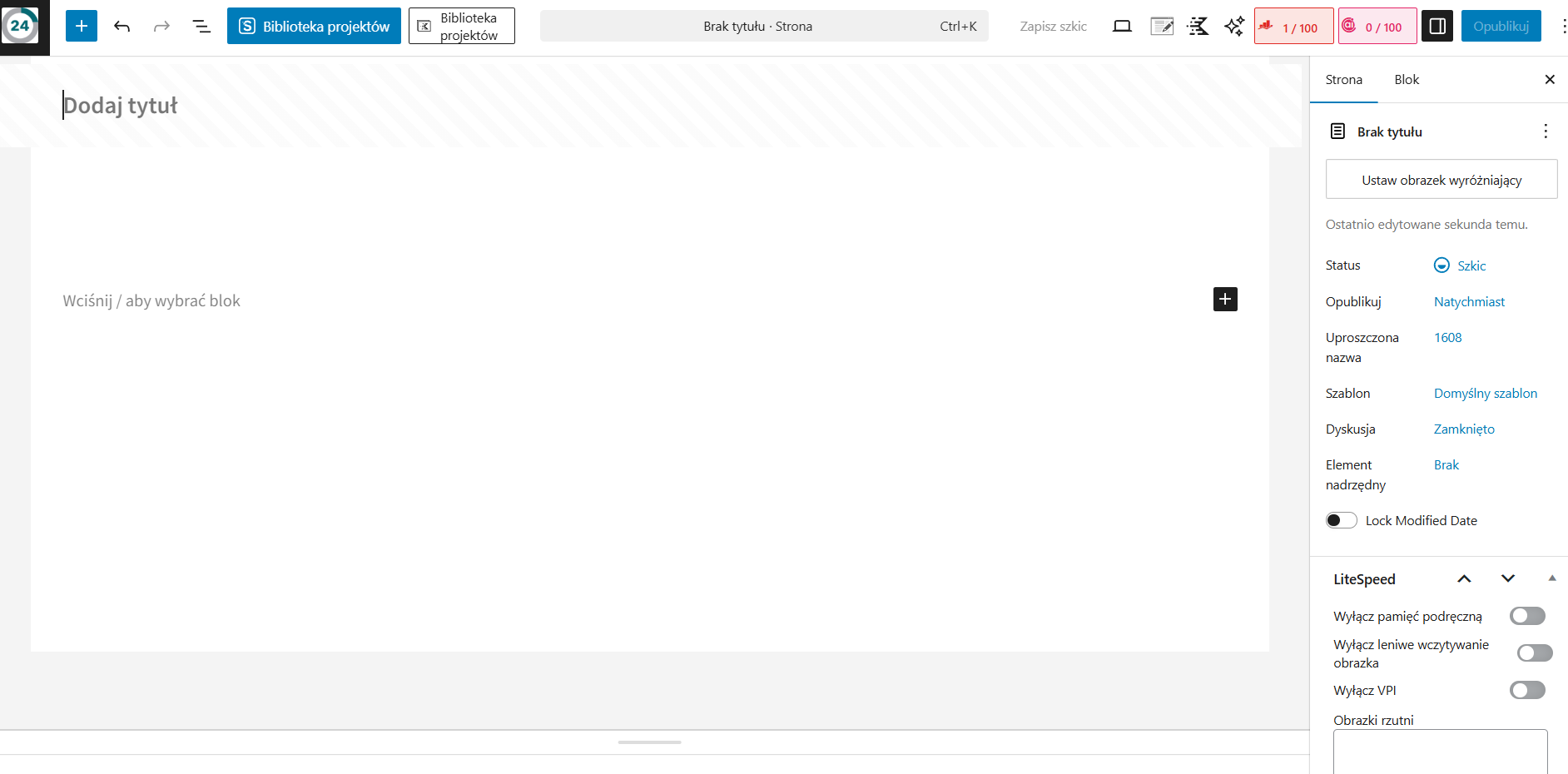
Task: Click the AI sparkles icon in toolbar
Action: click(x=1234, y=26)
